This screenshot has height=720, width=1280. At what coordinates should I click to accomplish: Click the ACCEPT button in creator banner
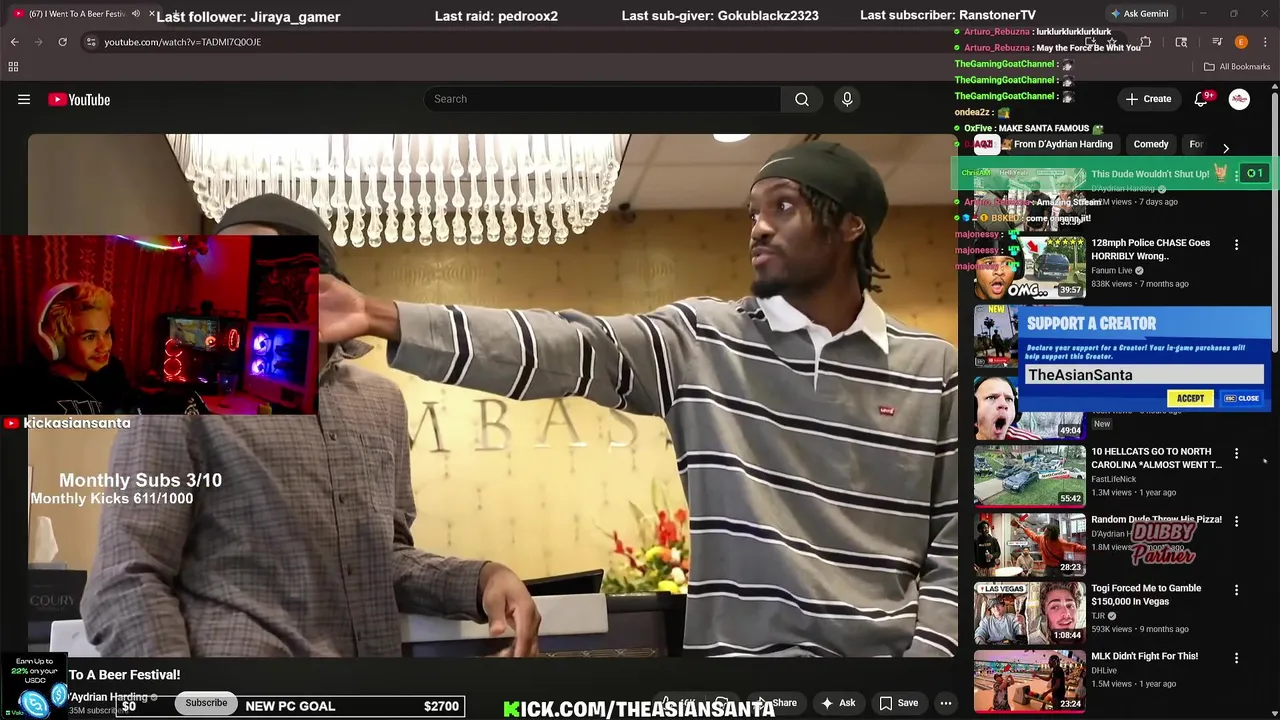point(1190,398)
